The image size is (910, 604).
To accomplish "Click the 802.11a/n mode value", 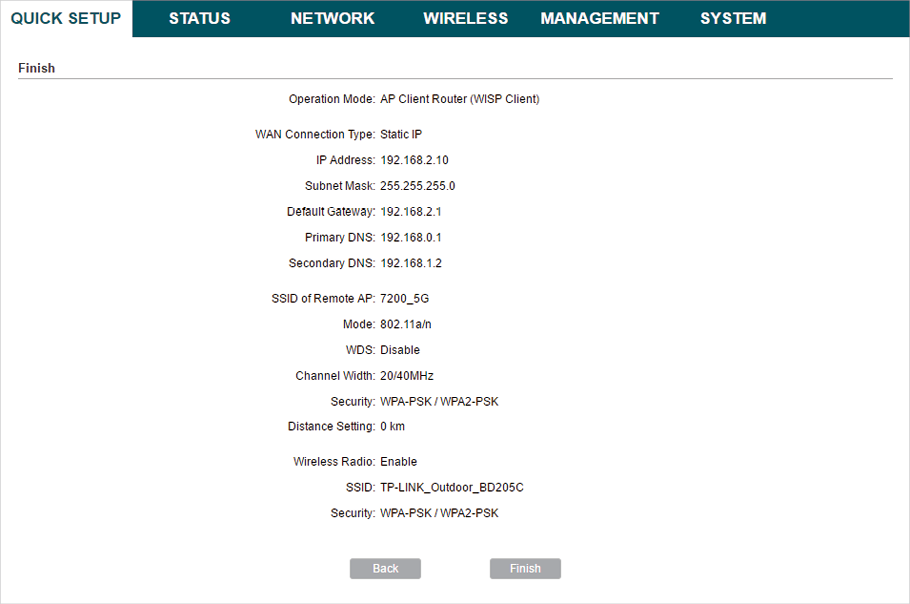I will coord(405,324).
